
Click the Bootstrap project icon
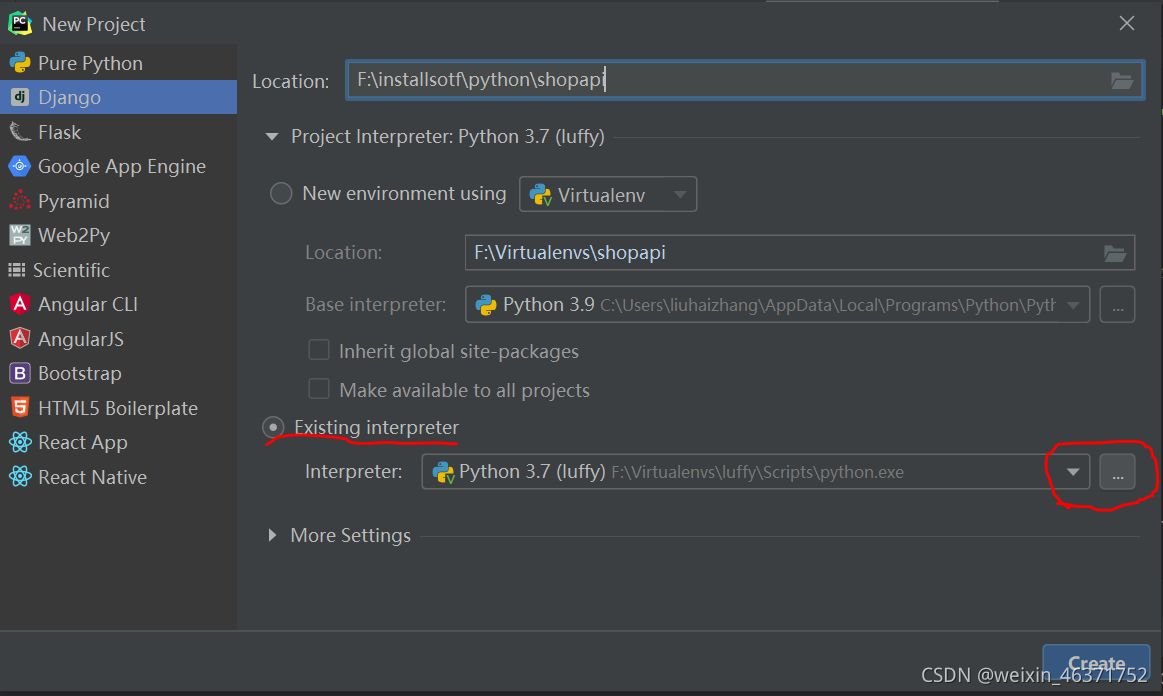click(x=22, y=373)
